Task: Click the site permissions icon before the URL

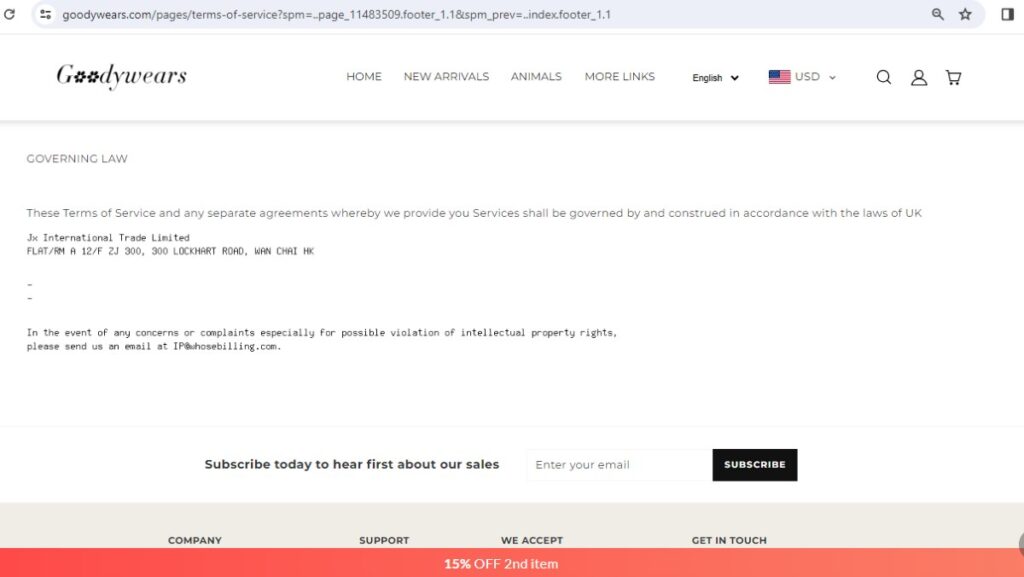Action: pyautogui.click(x=44, y=15)
